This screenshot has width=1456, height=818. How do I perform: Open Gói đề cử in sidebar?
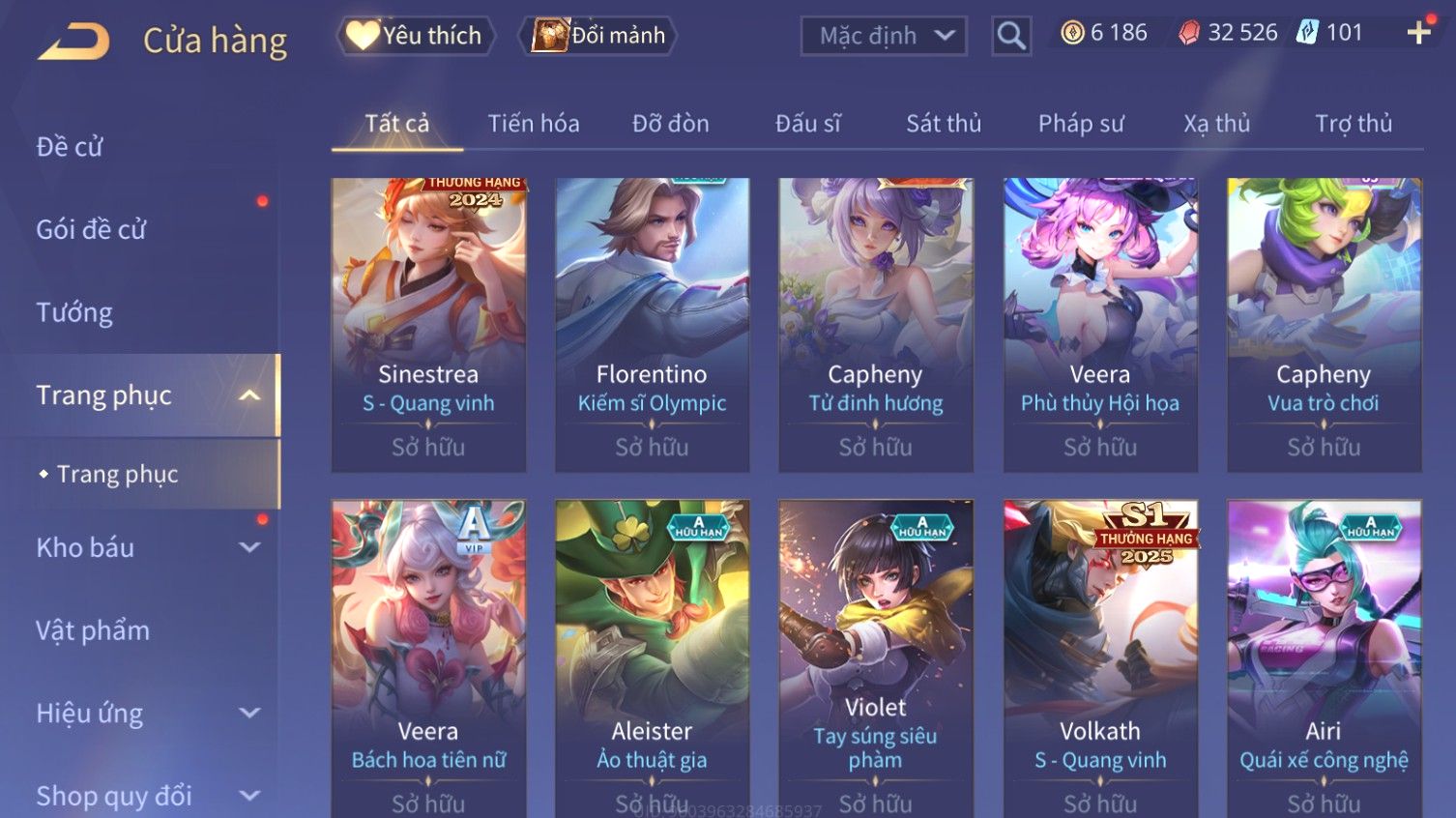click(91, 230)
